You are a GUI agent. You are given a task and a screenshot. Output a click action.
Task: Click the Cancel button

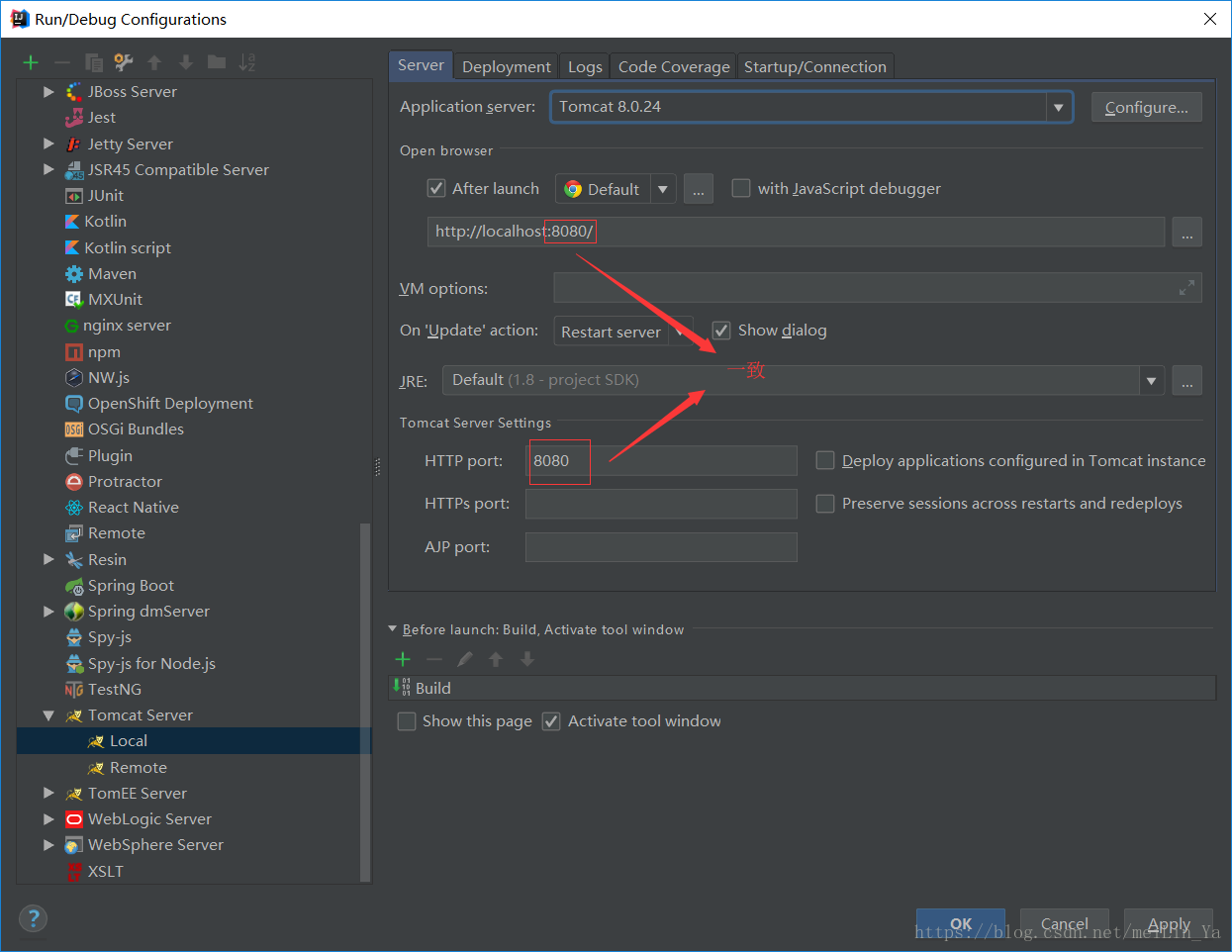(x=1065, y=924)
